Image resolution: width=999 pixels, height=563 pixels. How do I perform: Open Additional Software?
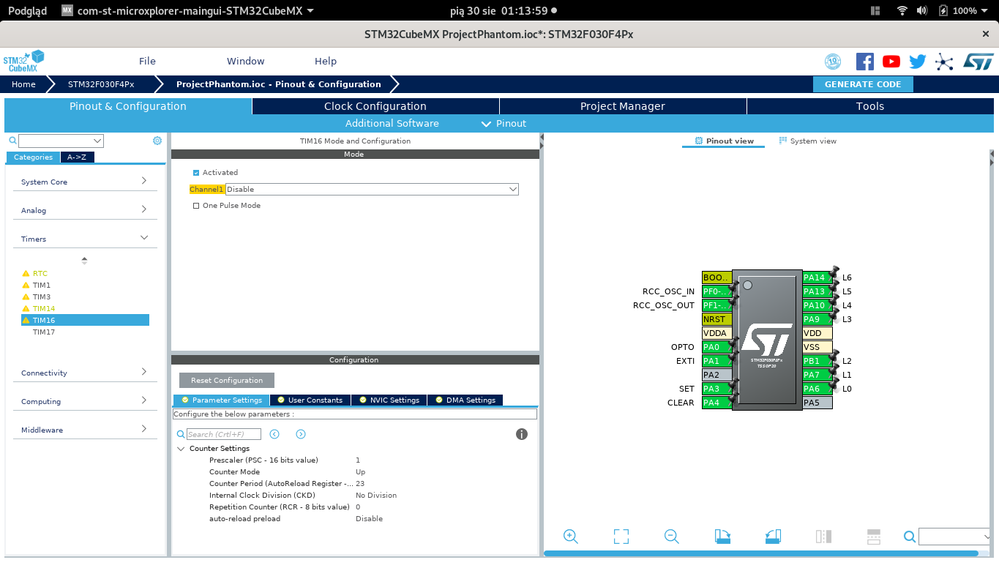[x=392, y=124]
